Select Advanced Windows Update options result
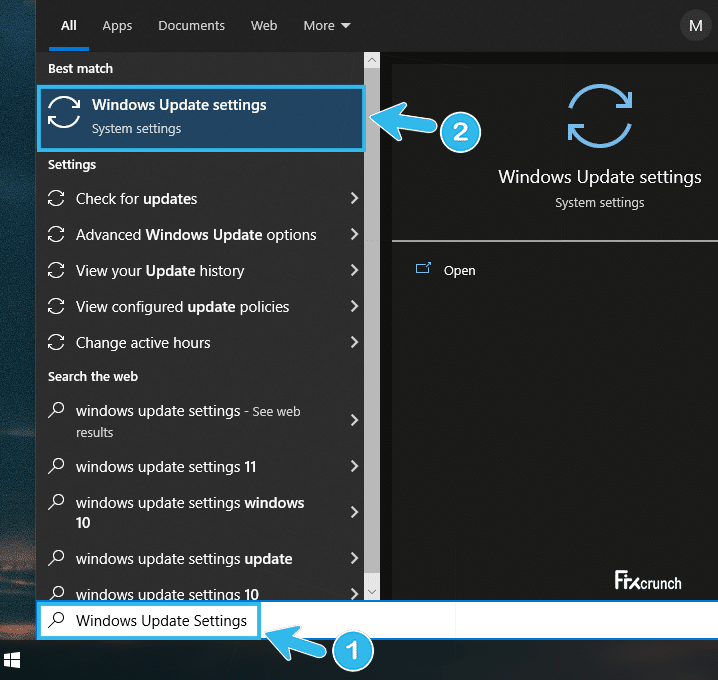The height and width of the screenshot is (680, 718). (x=201, y=234)
